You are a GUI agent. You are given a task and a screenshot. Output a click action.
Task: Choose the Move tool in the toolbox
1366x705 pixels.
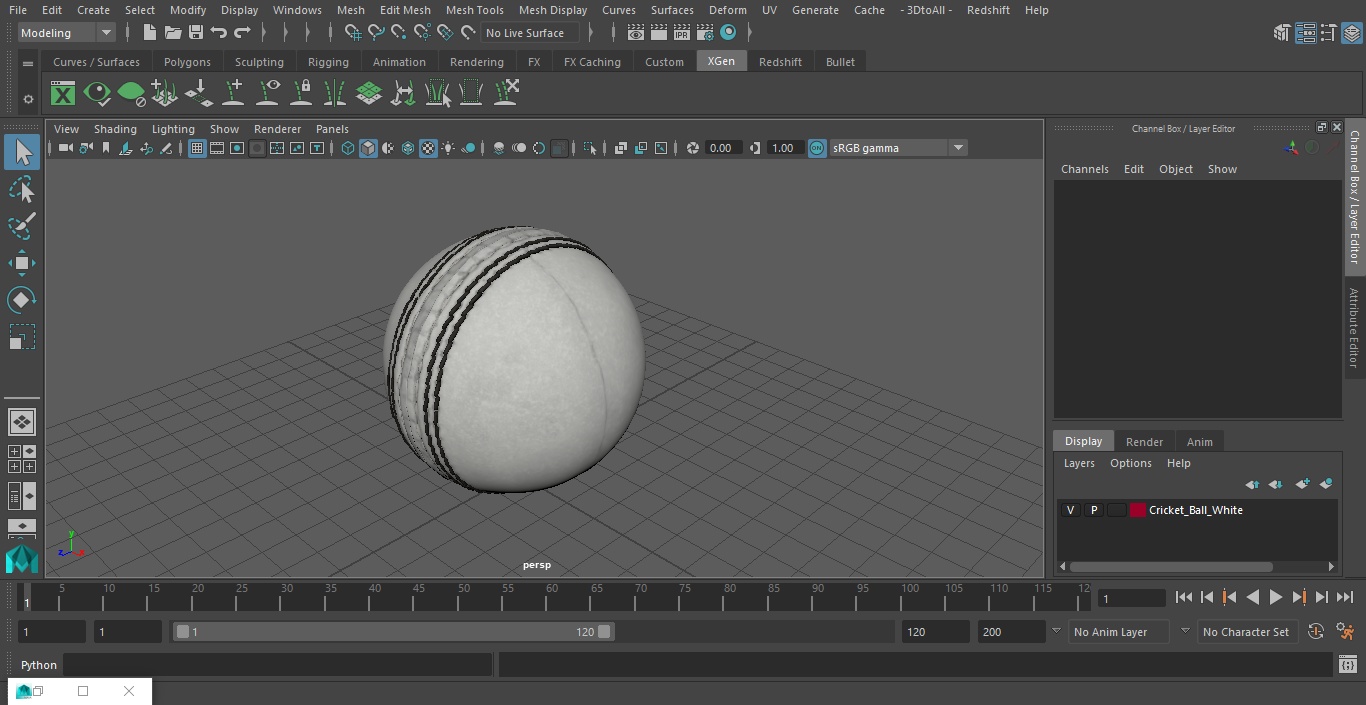tap(21, 263)
